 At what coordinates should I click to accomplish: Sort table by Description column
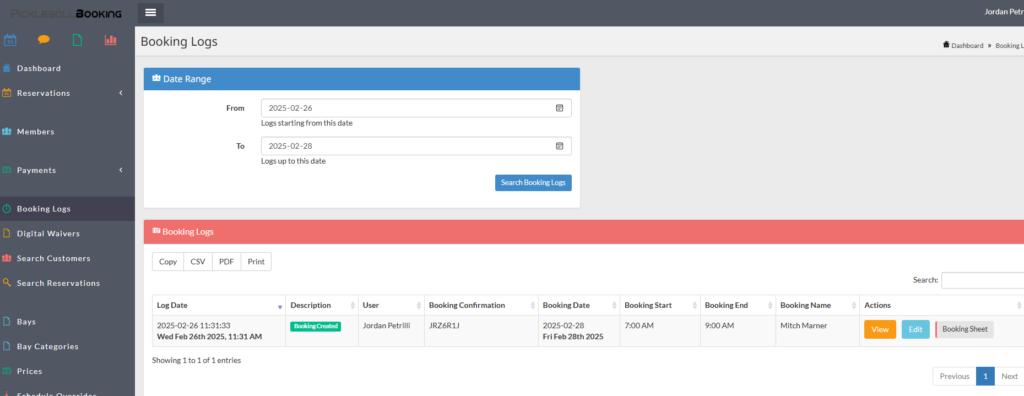[321, 305]
